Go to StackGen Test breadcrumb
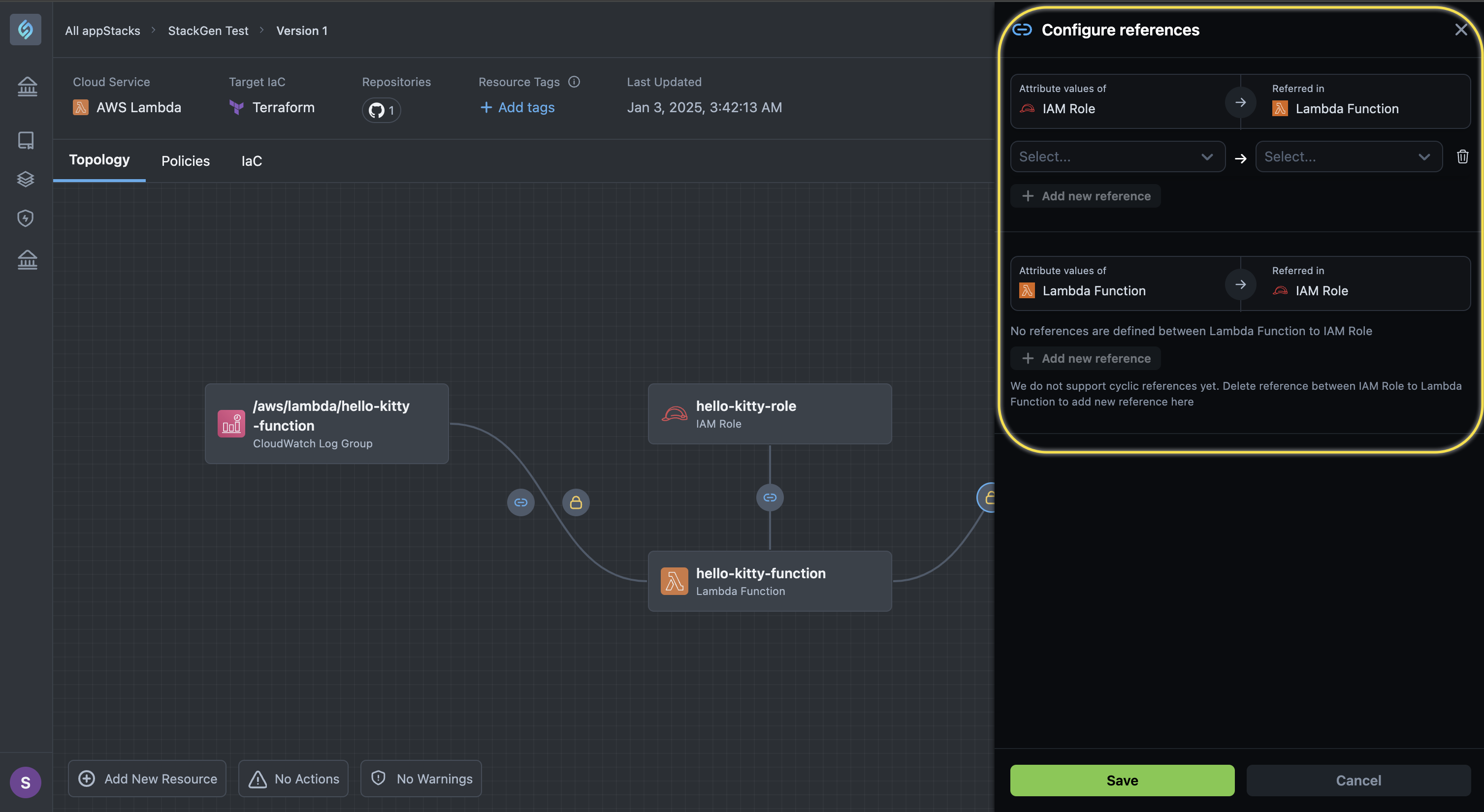This screenshot has height=812, width=1484. (208, 31)
